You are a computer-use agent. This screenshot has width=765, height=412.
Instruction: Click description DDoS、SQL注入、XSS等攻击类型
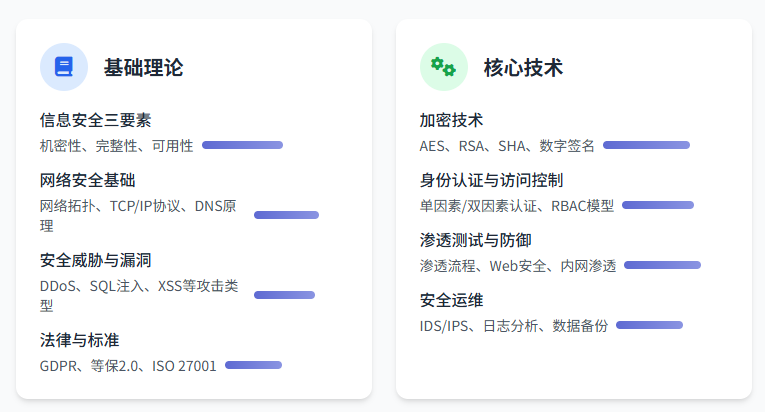(x=139, y=295)
